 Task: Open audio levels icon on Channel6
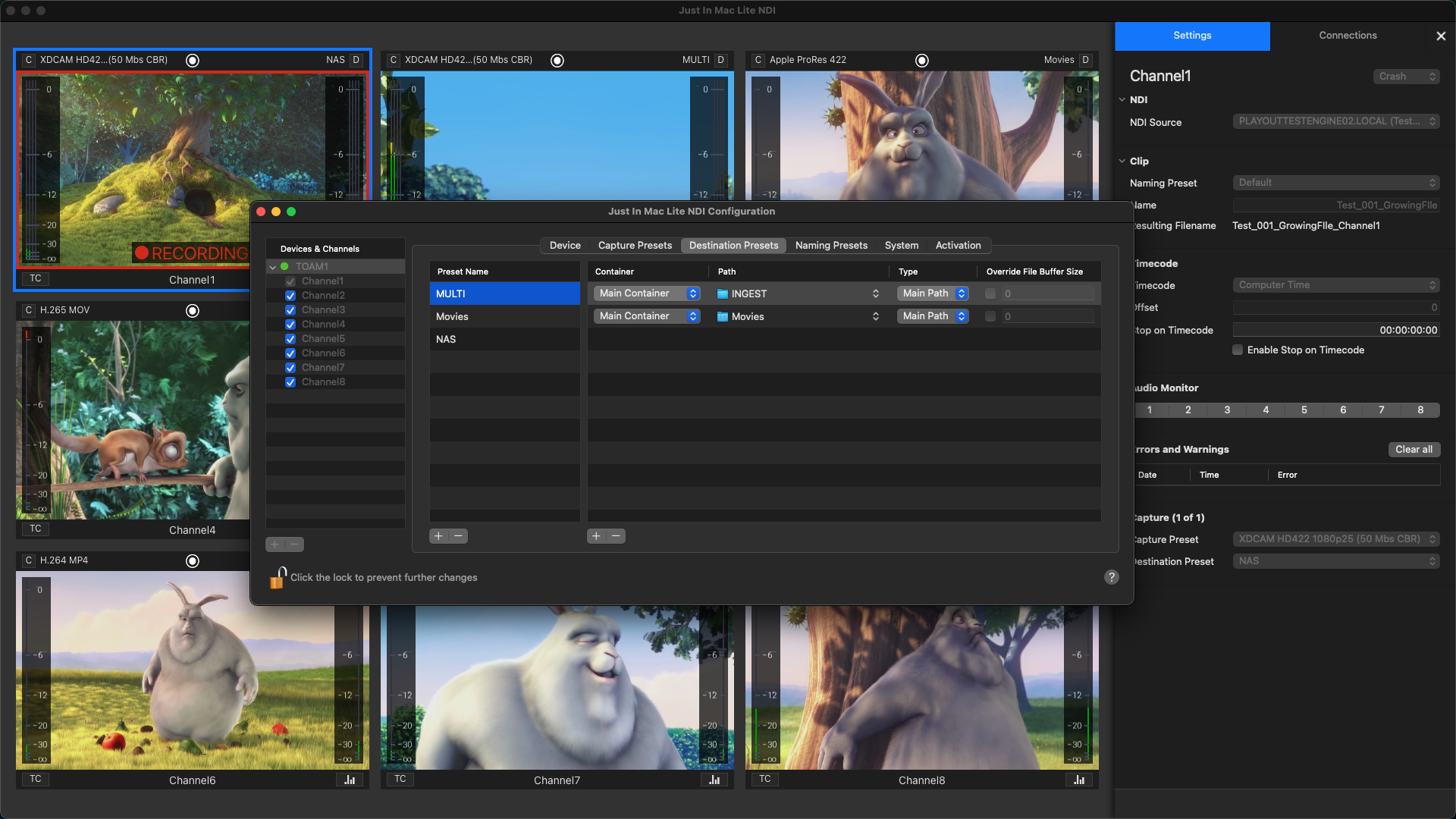pyautogui.click(x=350, y=780)
